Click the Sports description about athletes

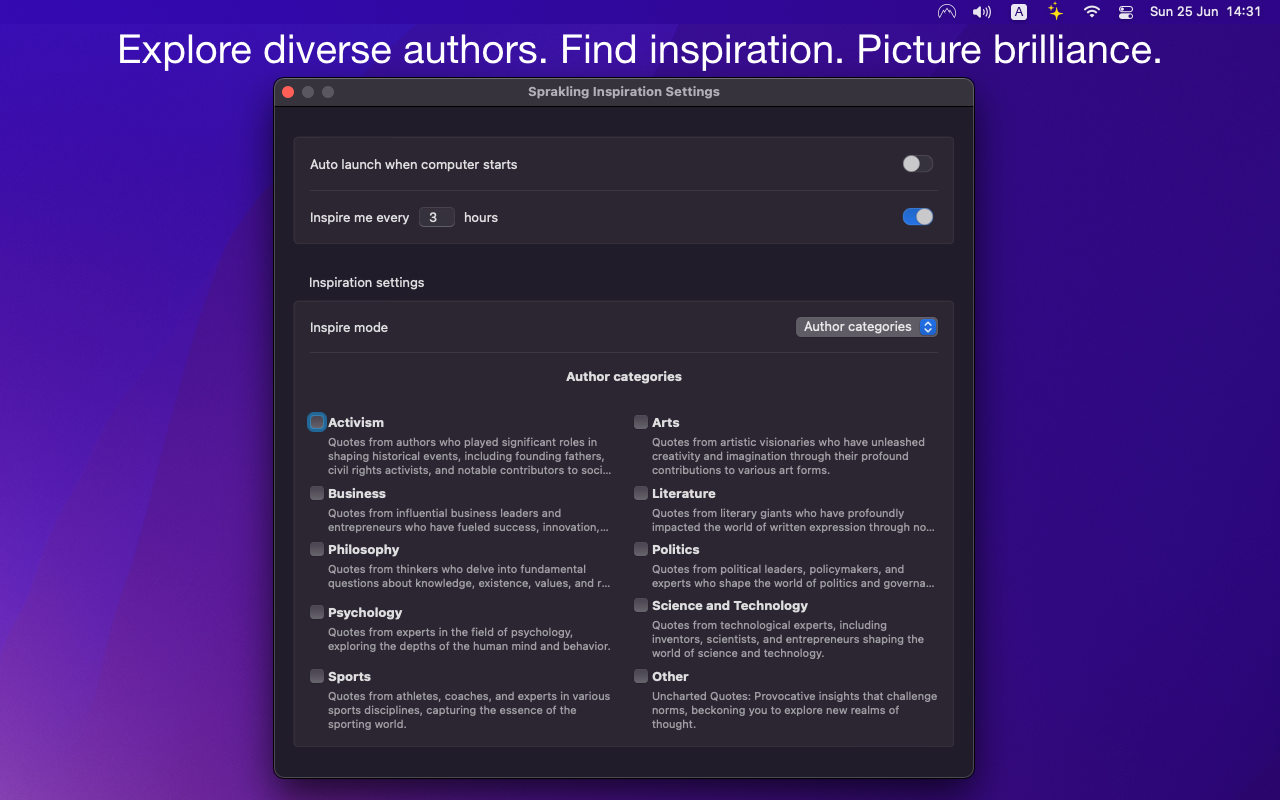469,710
